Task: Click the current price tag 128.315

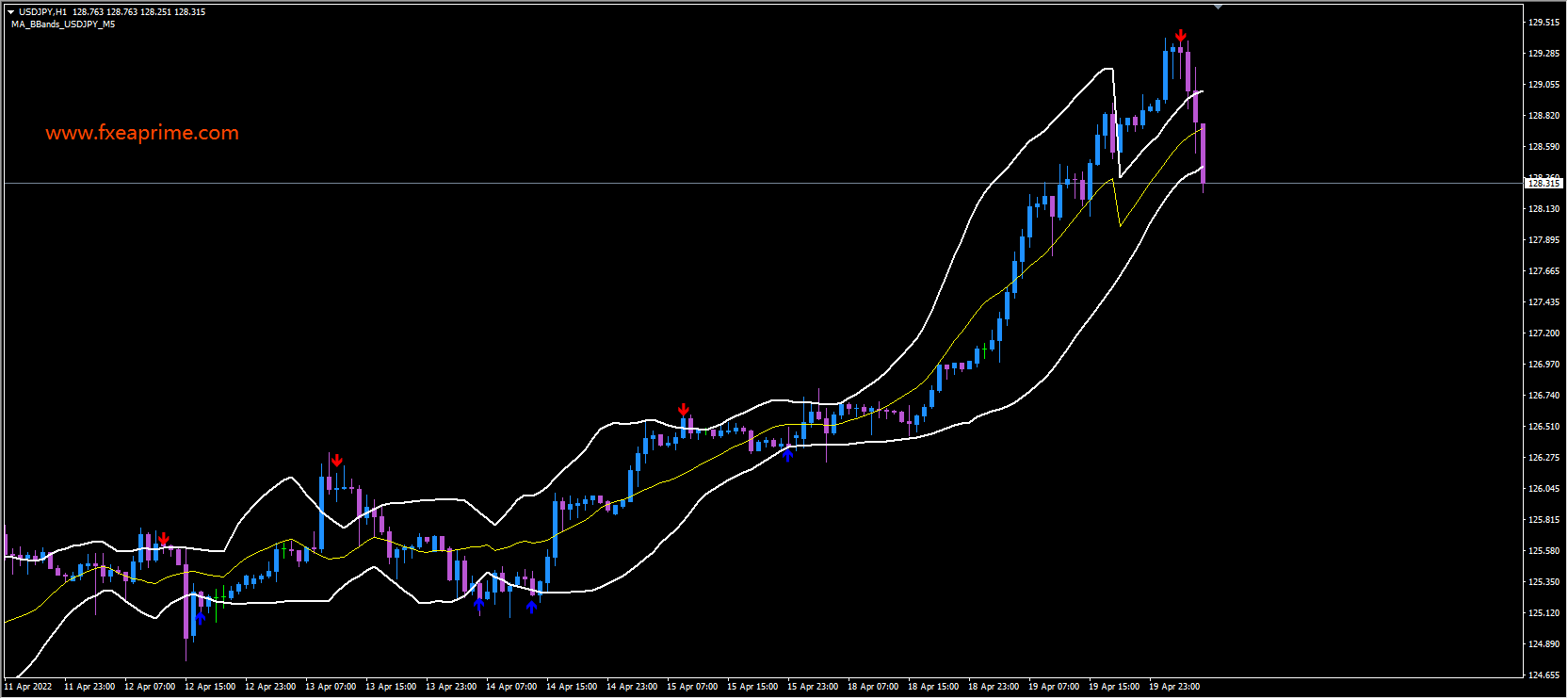Action: 1544,184
